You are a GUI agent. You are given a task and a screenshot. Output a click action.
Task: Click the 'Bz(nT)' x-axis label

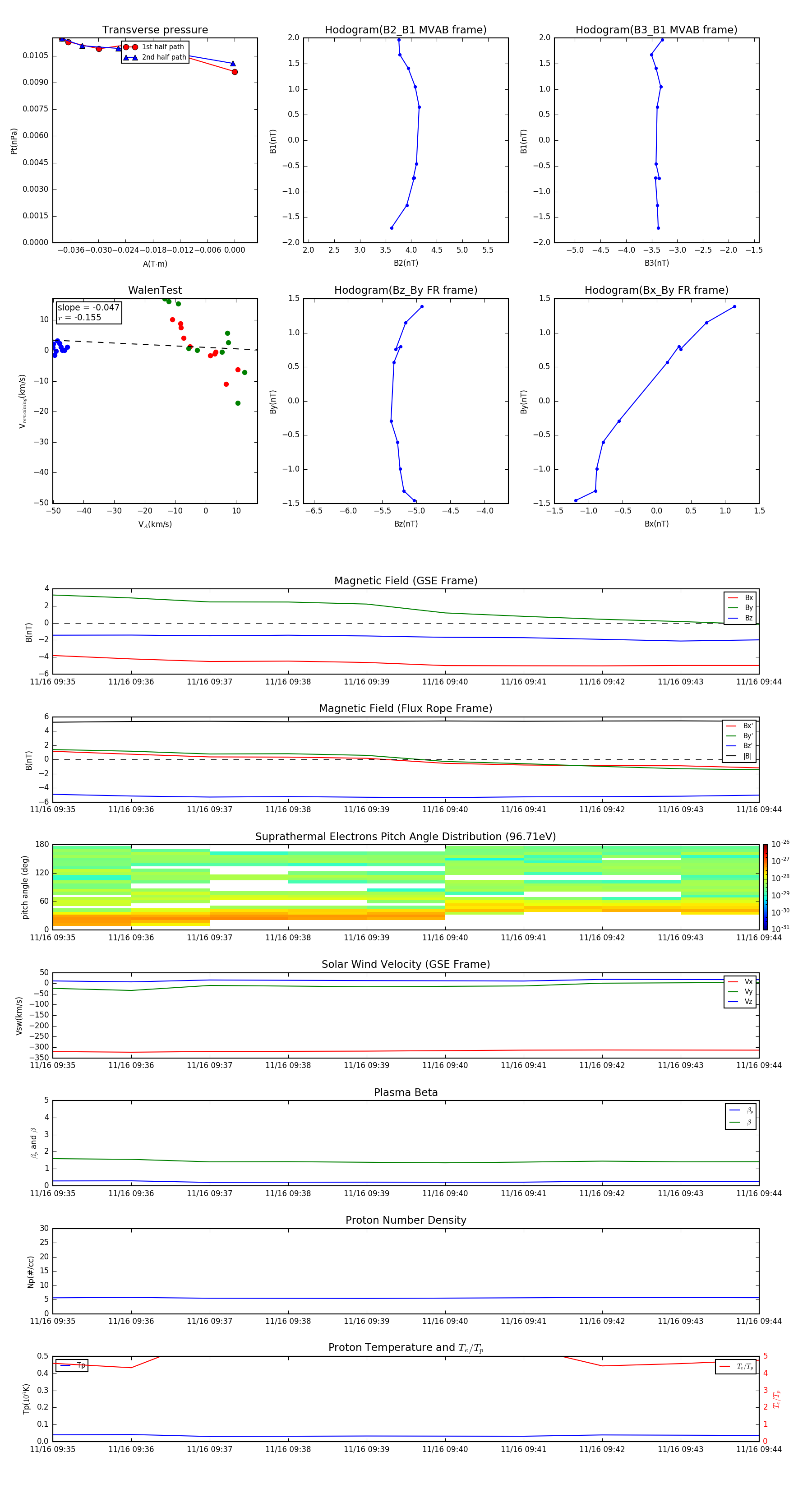coord(406,524)
